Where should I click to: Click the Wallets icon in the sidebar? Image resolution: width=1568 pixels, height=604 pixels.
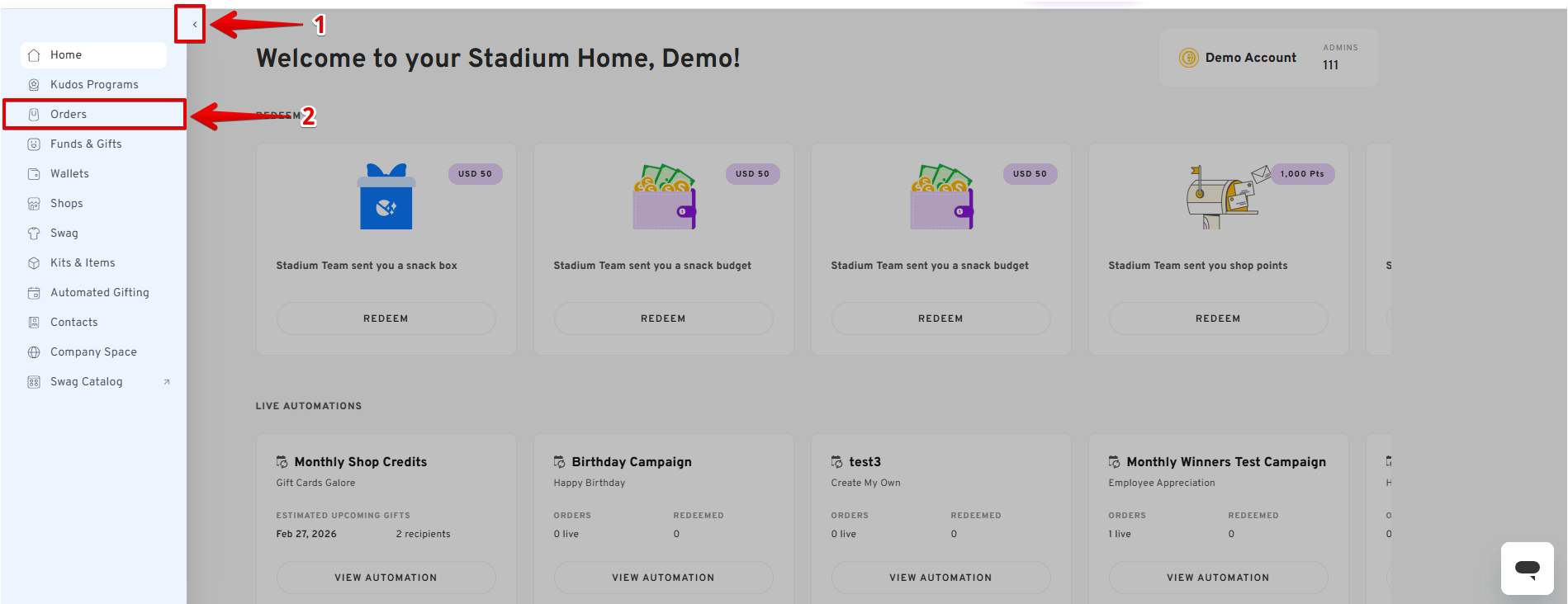pos(34,174)
